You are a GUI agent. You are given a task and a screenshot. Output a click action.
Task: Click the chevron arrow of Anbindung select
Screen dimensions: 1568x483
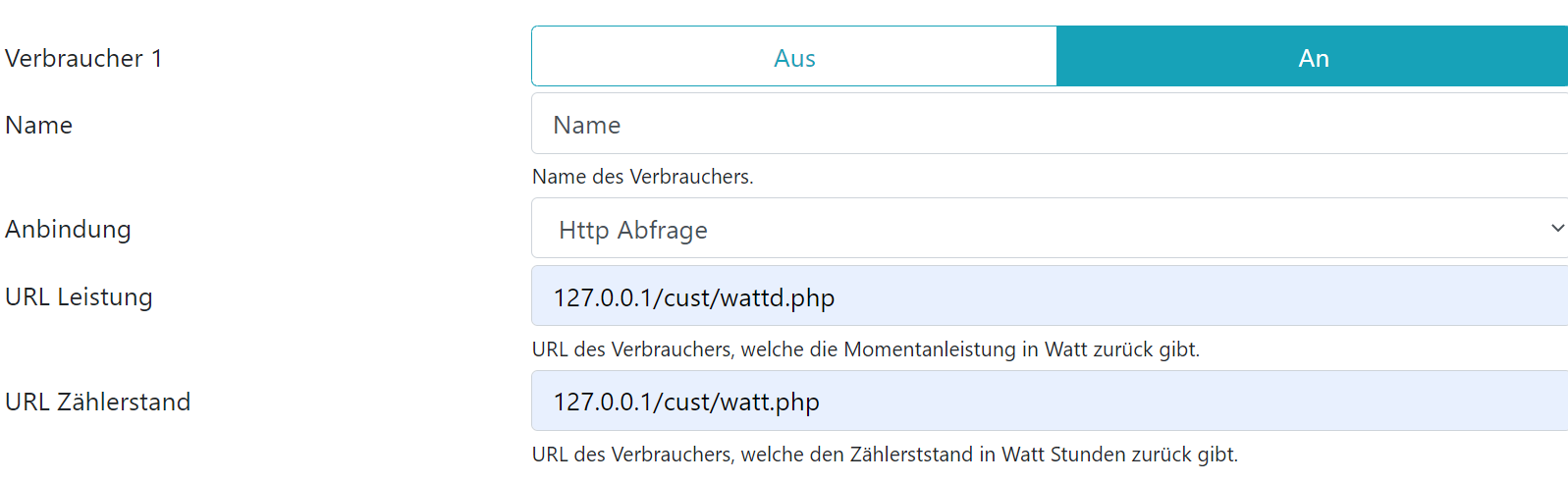pyautogui.click(x=1556, y=229)
